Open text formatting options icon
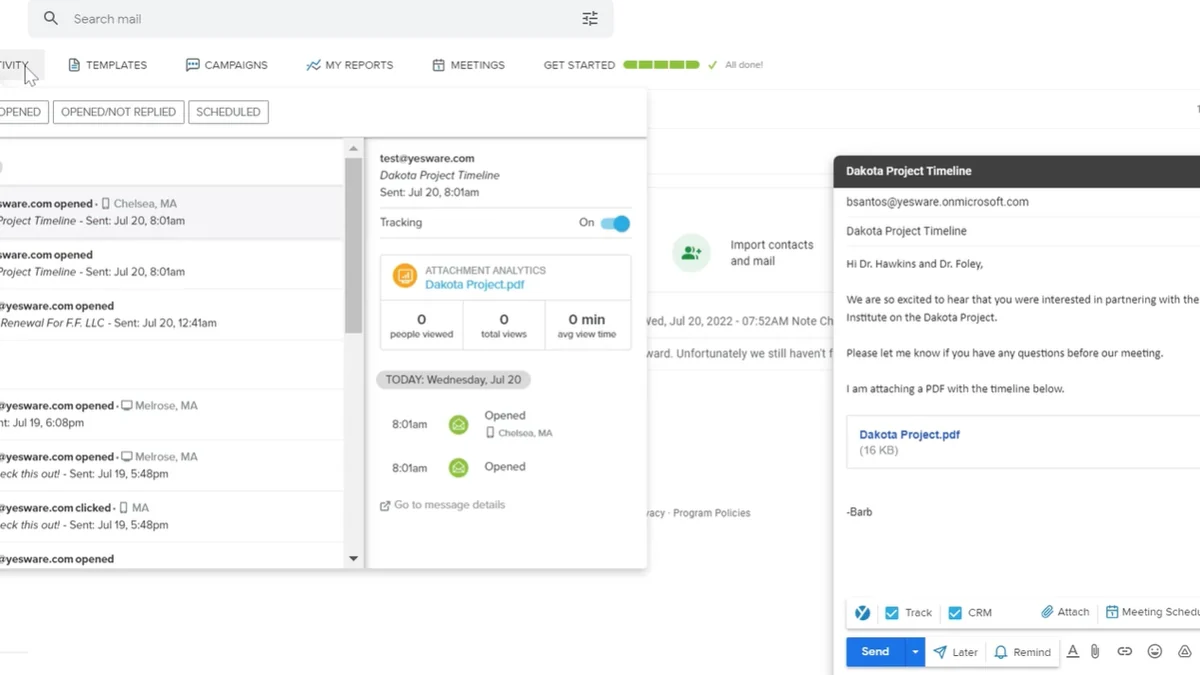Viewport: 1200px width, 675px height. 1072,652
